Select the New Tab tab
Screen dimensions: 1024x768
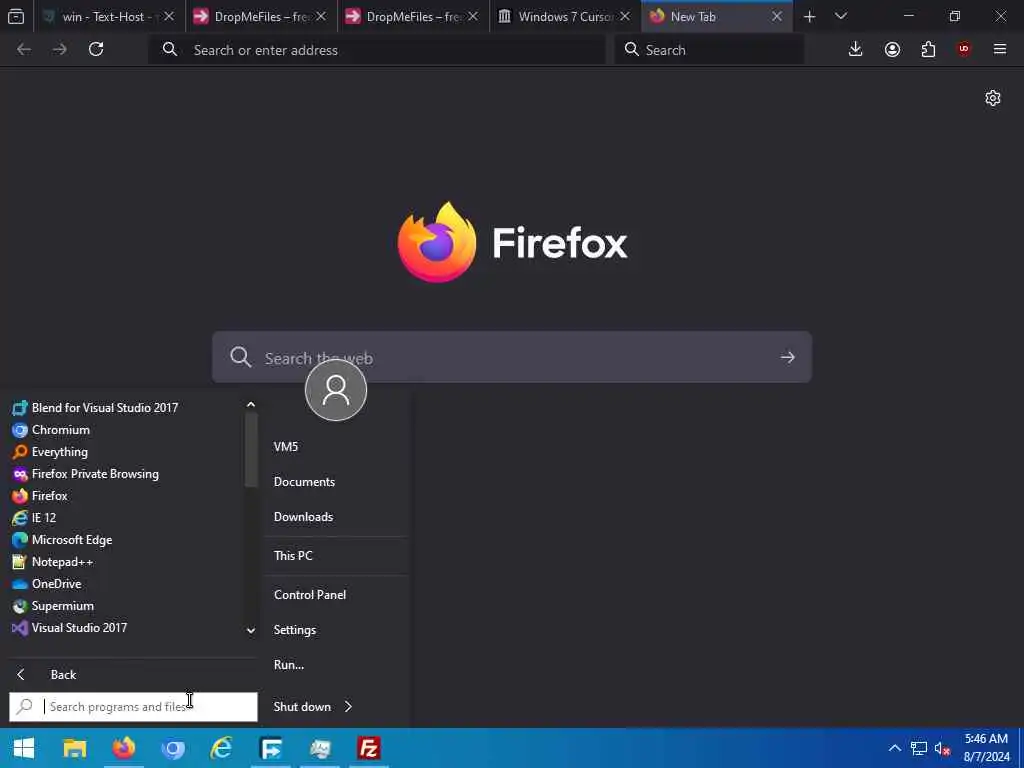click(x=717, y=16)
